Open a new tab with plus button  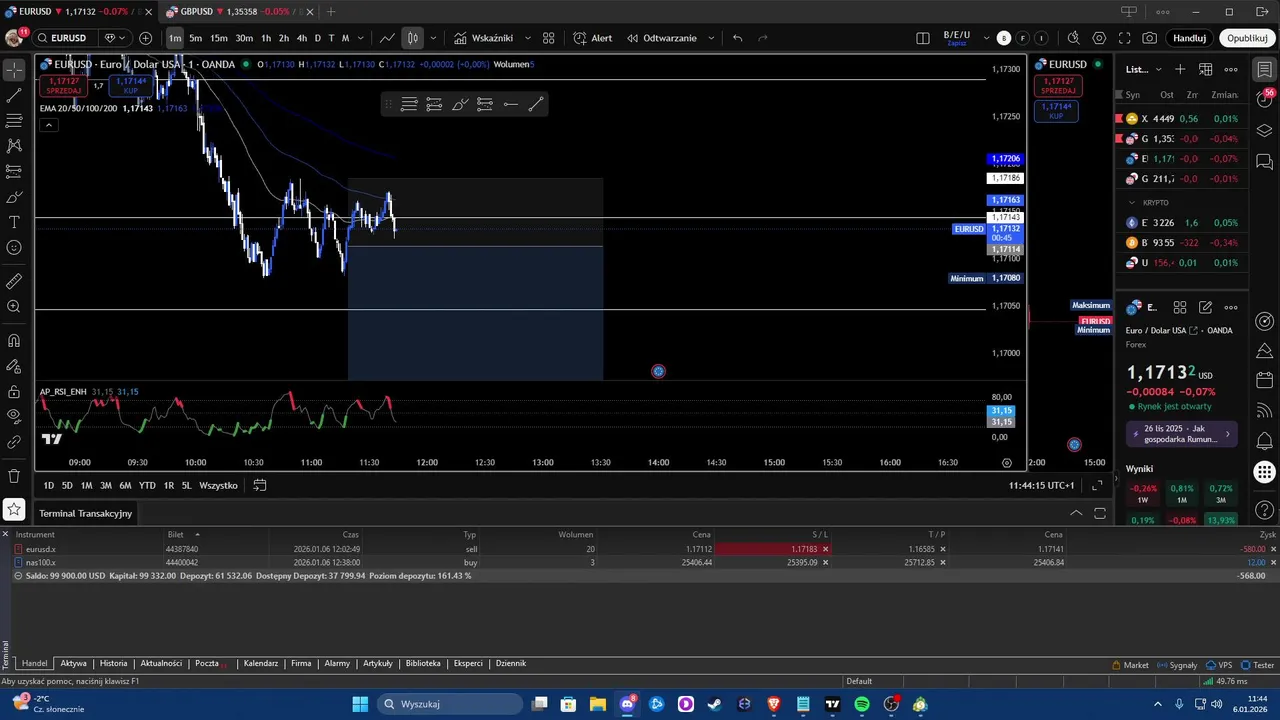(331, 11)
